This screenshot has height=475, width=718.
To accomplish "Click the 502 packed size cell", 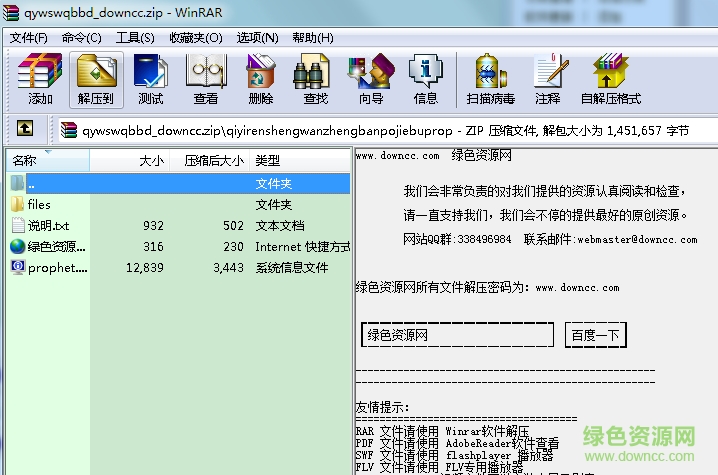I will click(233, 225).
